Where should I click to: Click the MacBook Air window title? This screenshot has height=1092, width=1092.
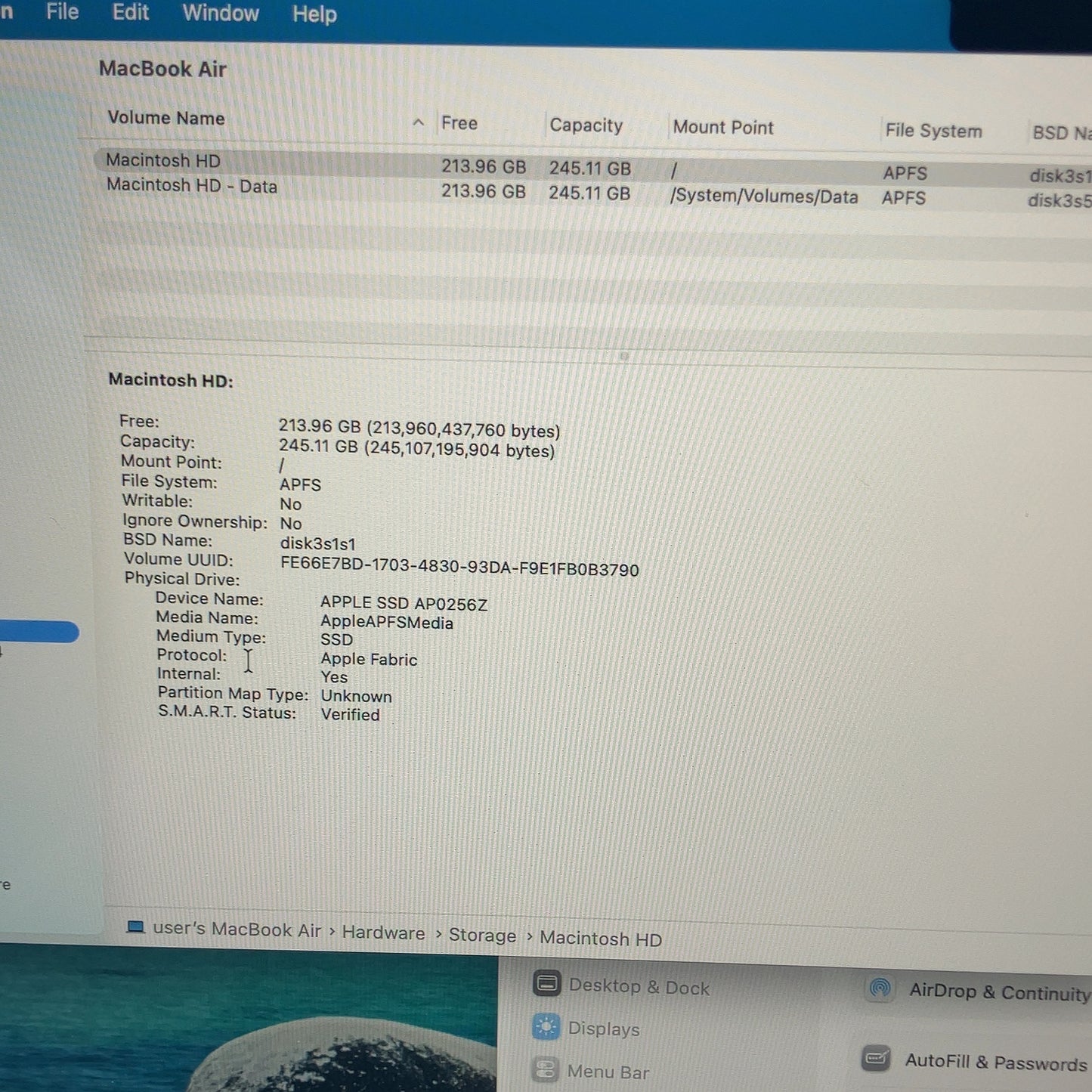[162, 69]
